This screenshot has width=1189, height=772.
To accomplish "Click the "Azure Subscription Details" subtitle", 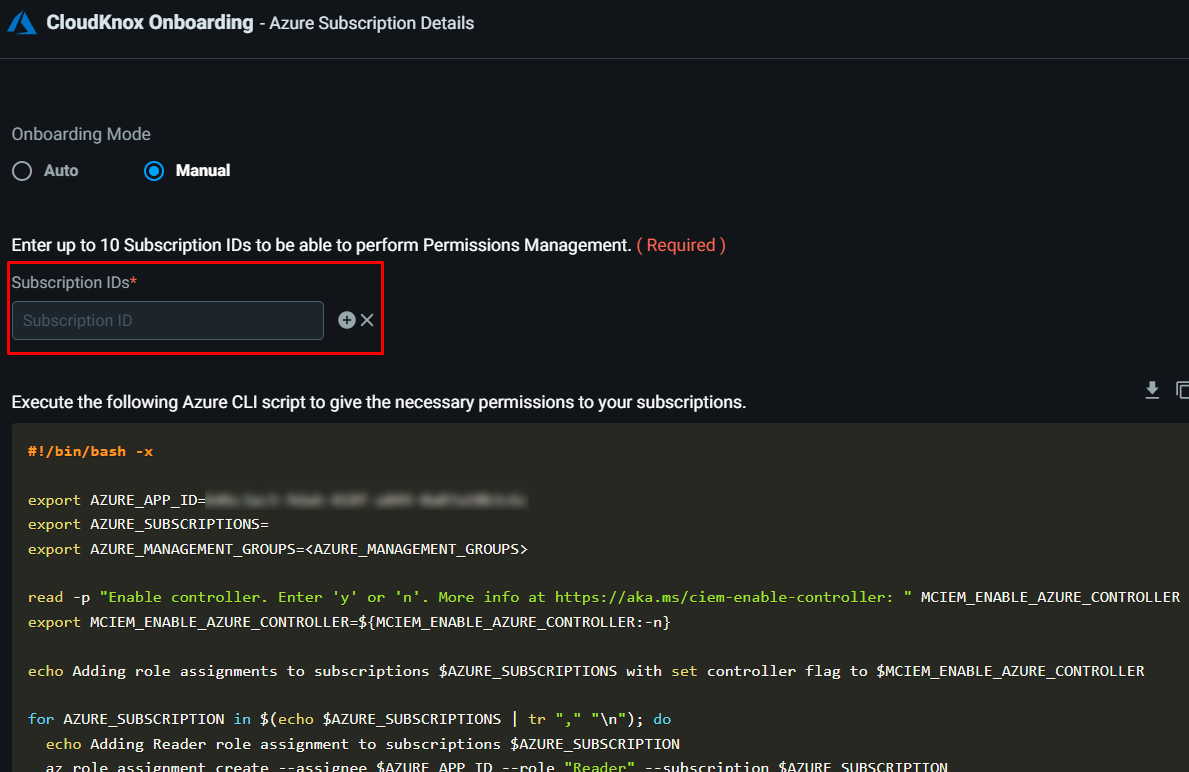I will click(x=372, y=23).
